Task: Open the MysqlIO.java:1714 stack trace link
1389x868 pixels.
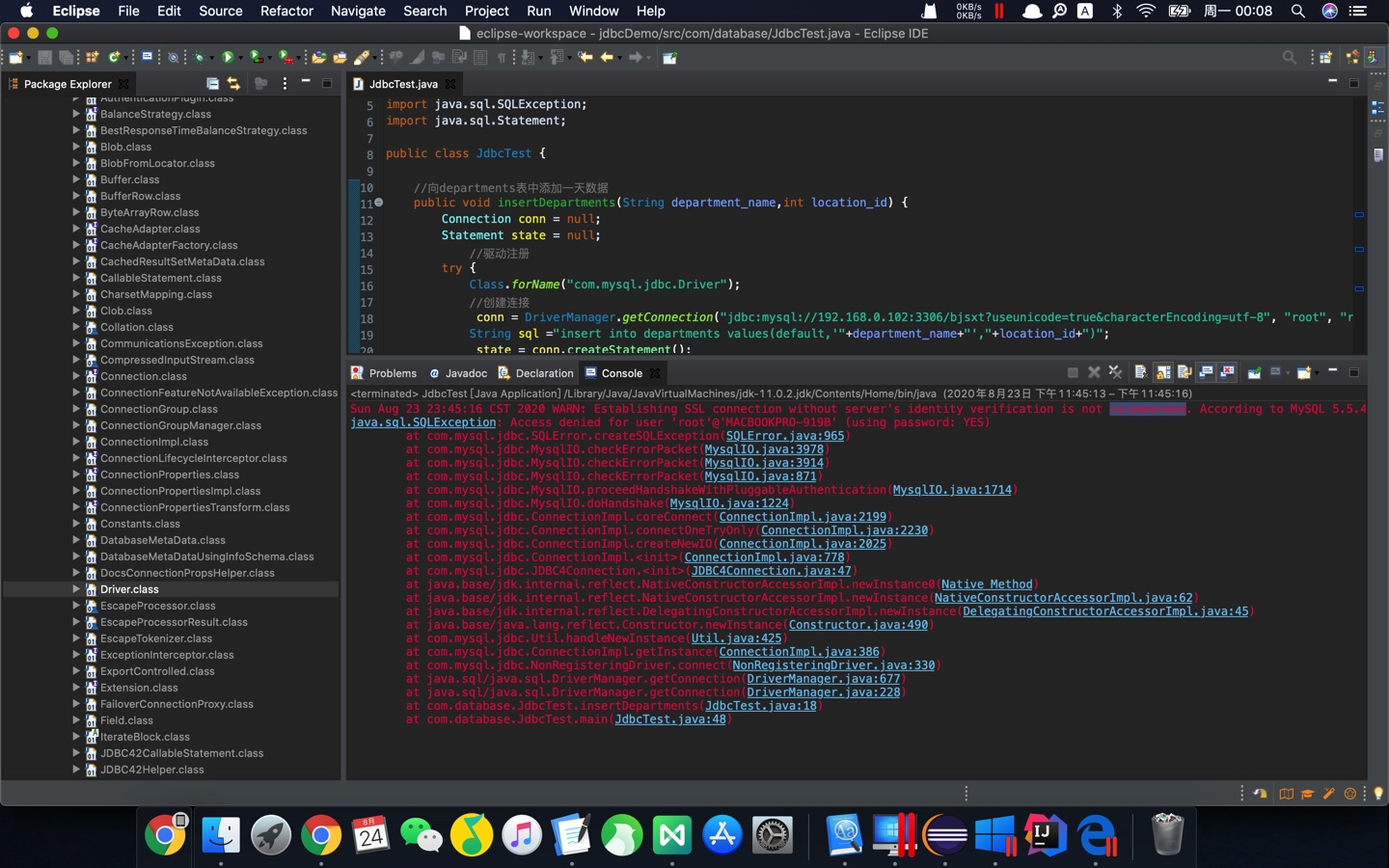Action: 952,490
